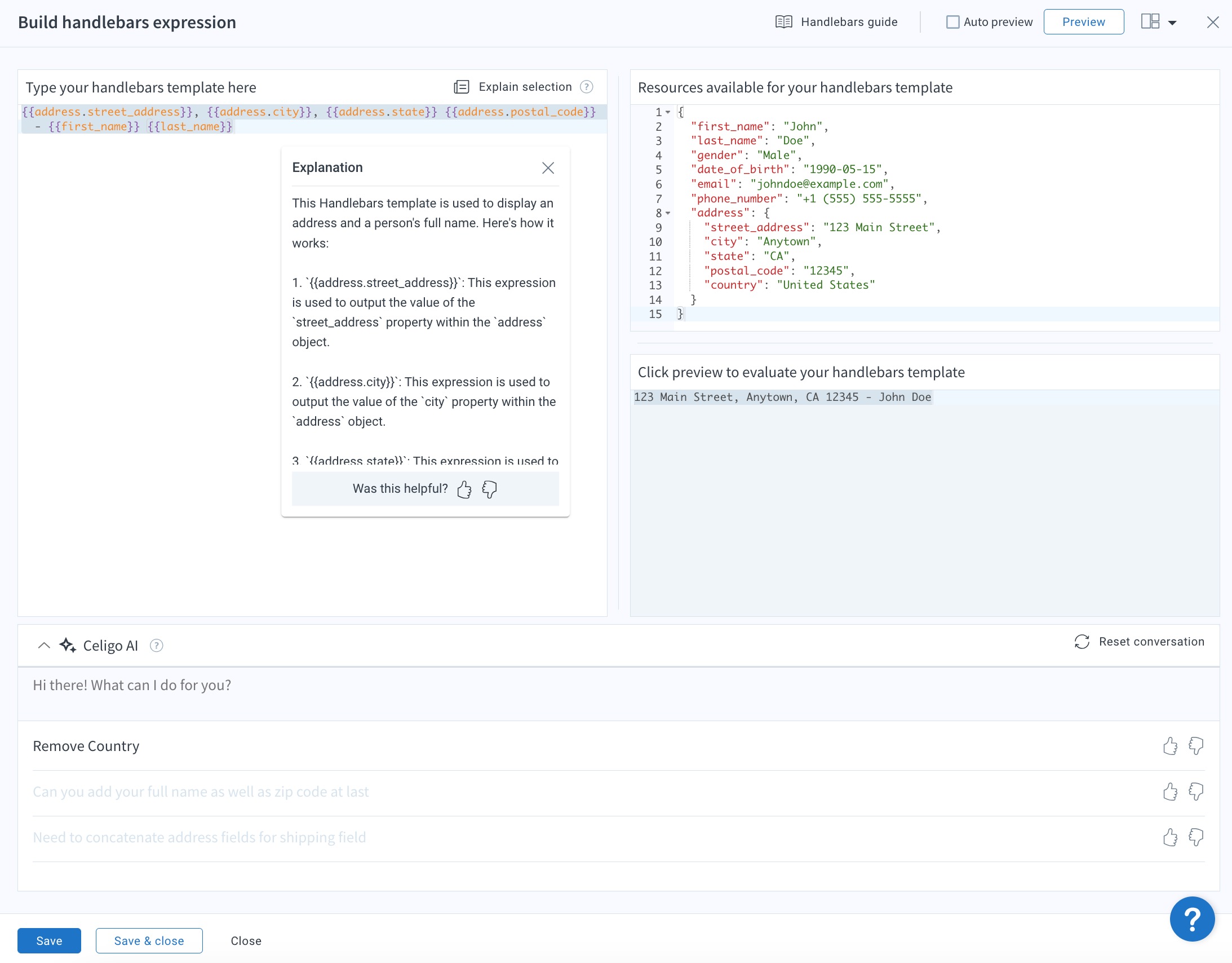Thumbs down the Explanation popup

point(489,489)
